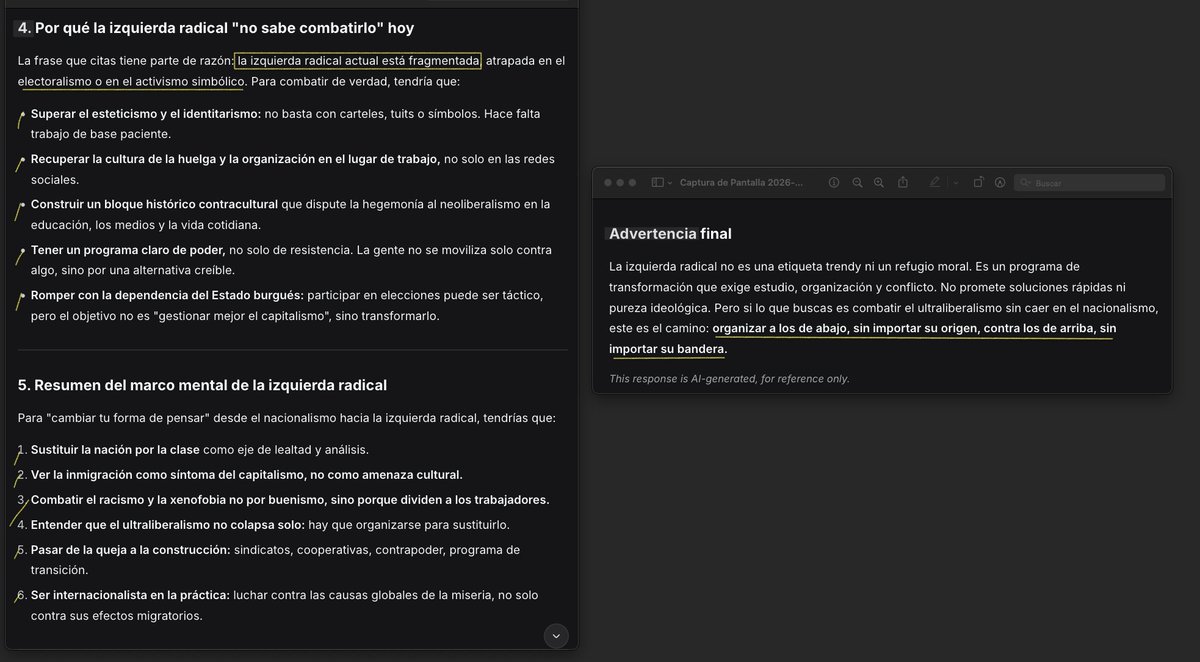Click boxed text 'la izquierda radical actual está fragmentada'
This screenshot has height=662, width=1200.
coord(358,61)
